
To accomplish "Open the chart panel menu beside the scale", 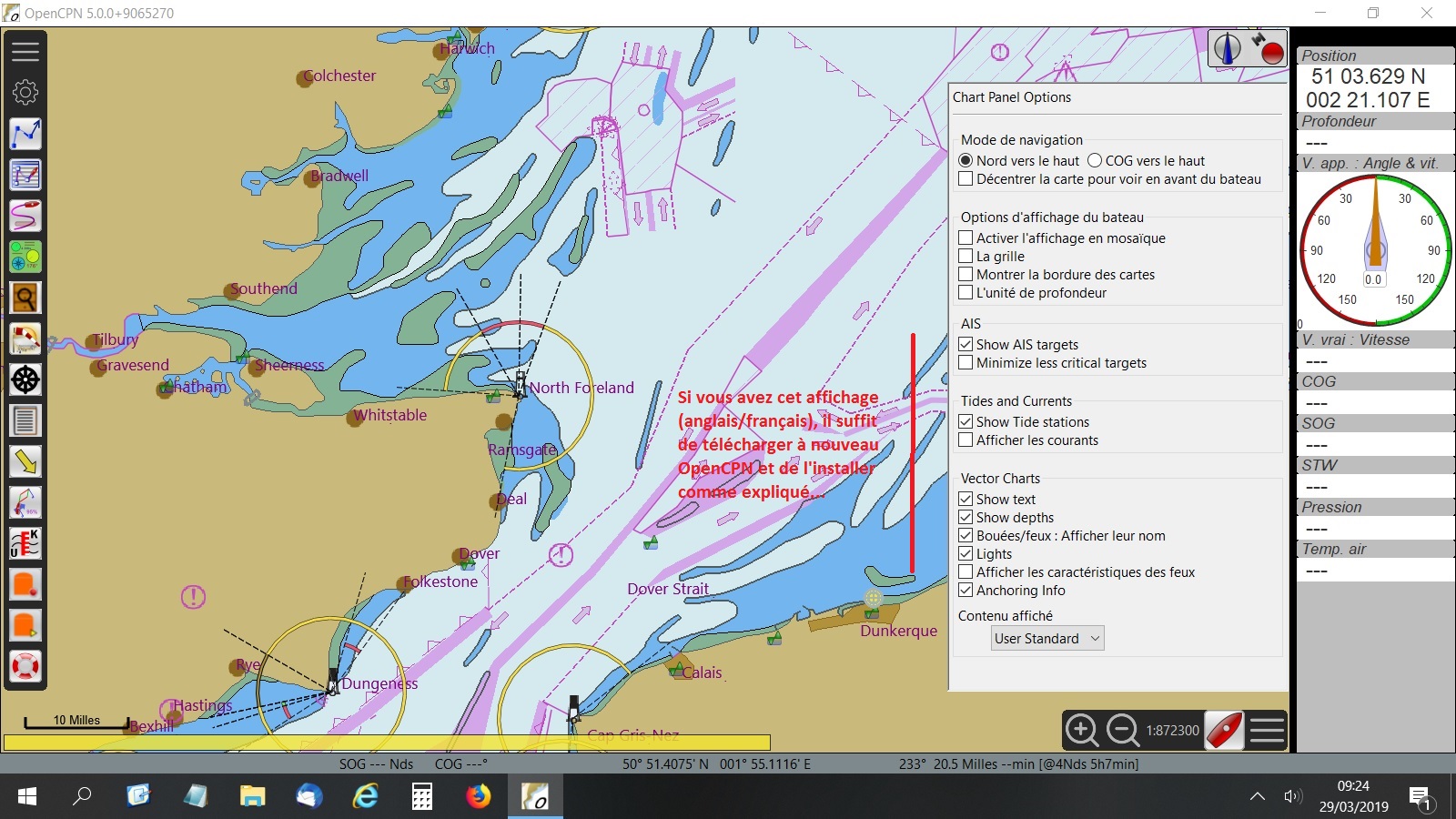I will (1267, 730).
